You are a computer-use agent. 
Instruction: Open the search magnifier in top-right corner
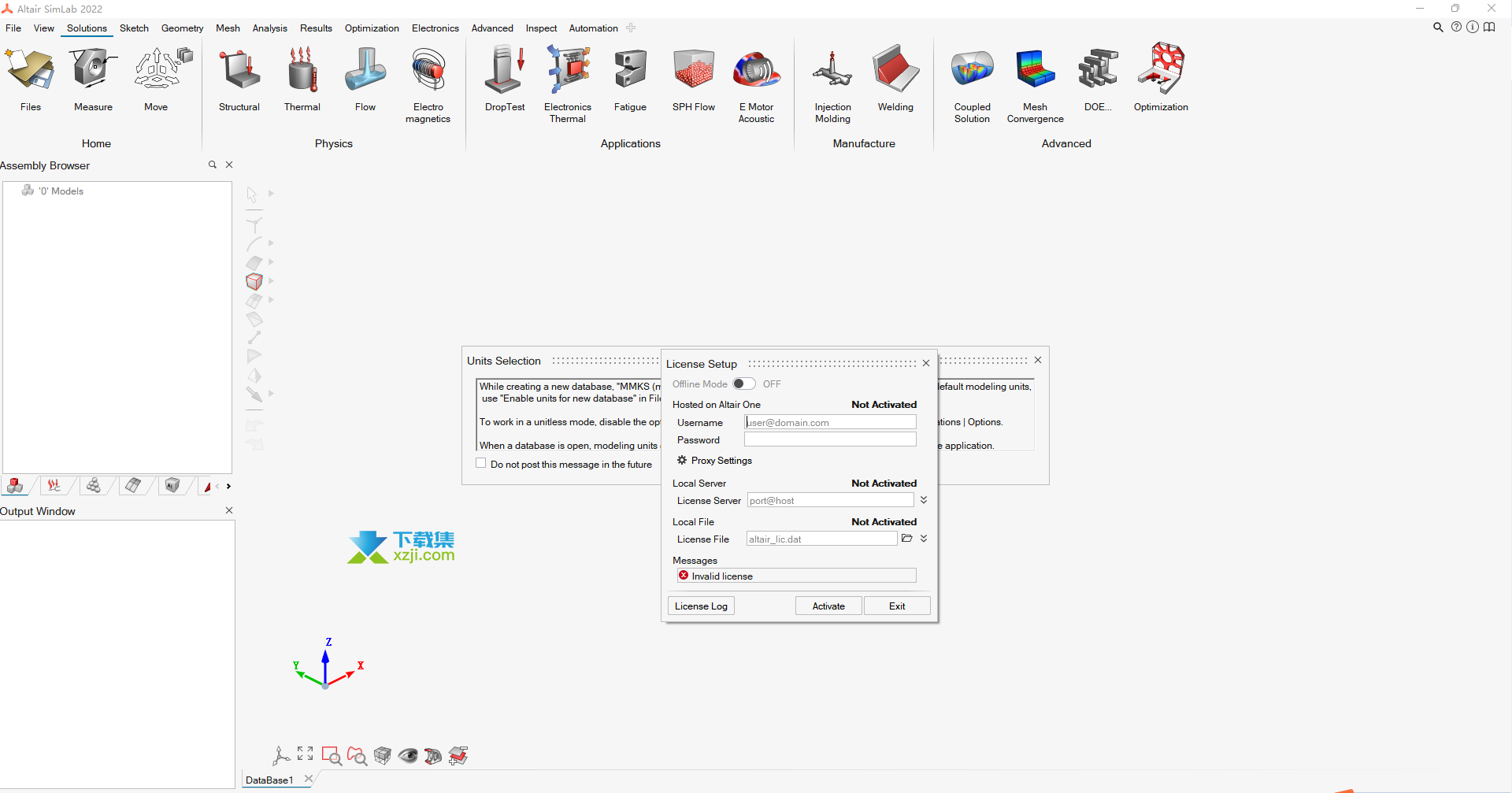(x=1438, y=27)
